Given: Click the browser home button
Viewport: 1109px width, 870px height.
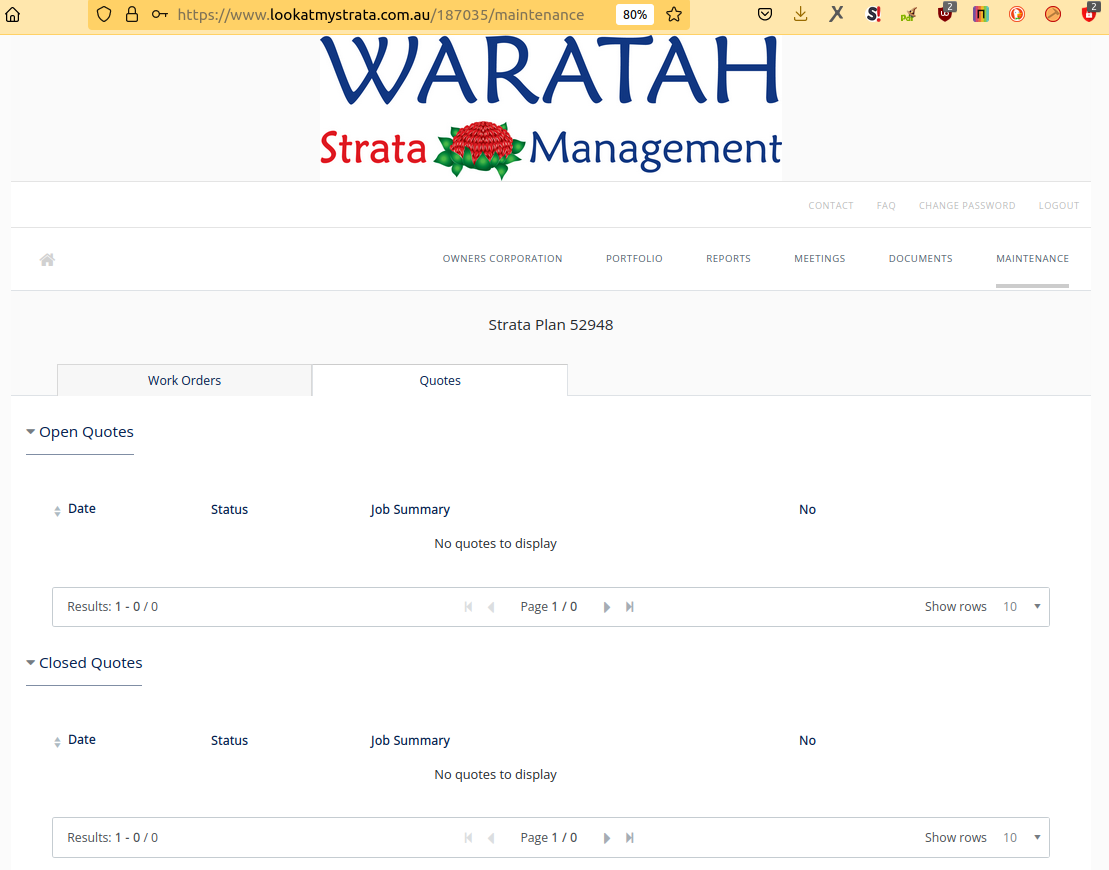Looking at the screenshot, I should click(x=13, y=14).
